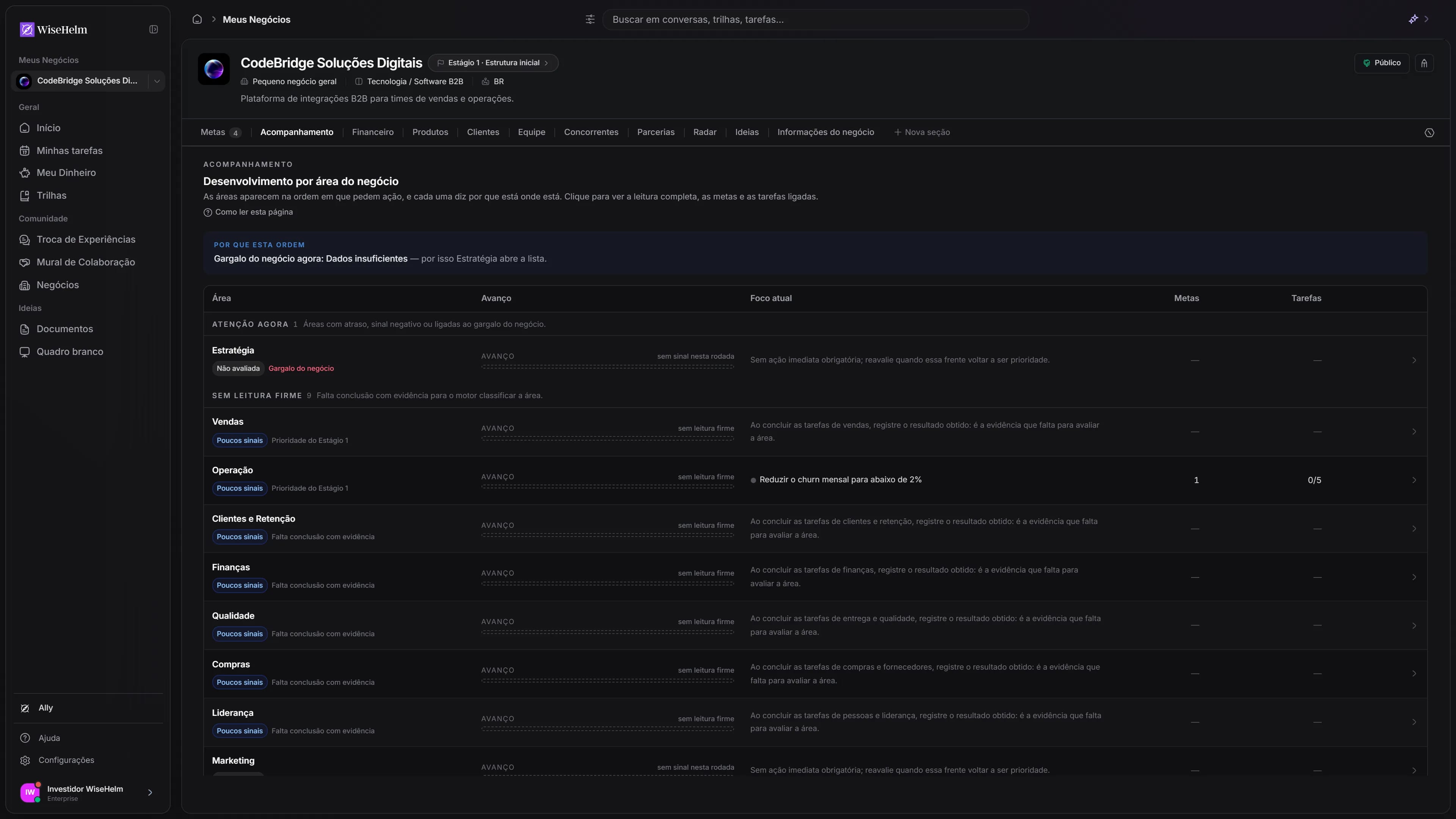Open the Clientes e Retenção row chevron
Viewport: 1456px width, 819px height.
tap(1414, 529)
